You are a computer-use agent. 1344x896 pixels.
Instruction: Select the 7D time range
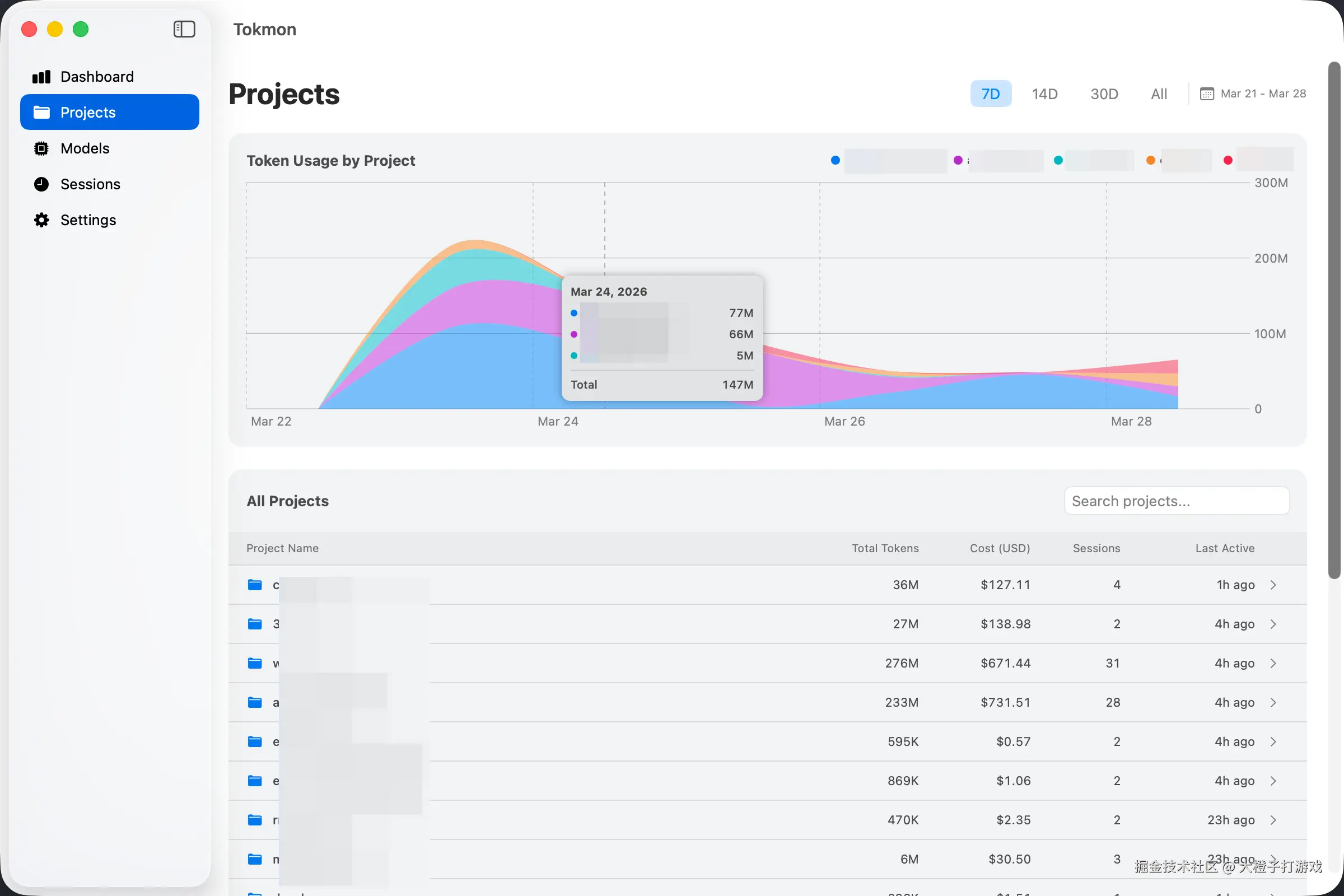pos(990,94)
